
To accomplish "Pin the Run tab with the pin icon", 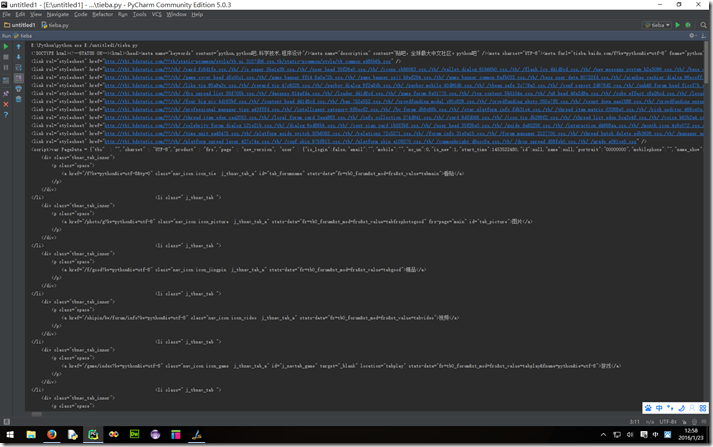I will click(6, 94).
